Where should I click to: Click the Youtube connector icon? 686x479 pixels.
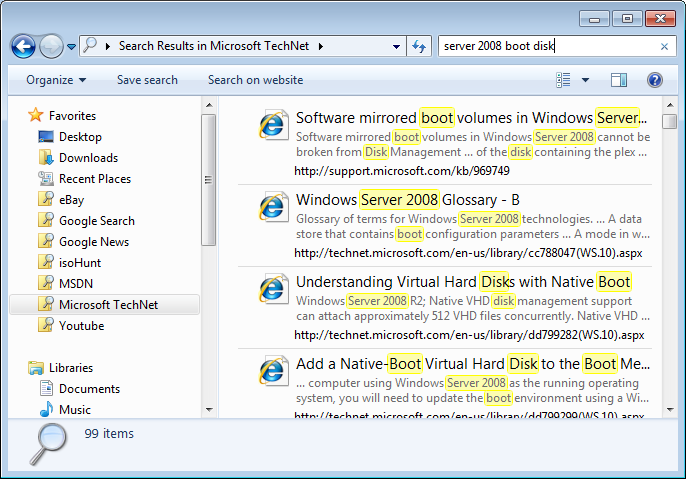click(x=46, y=325)
